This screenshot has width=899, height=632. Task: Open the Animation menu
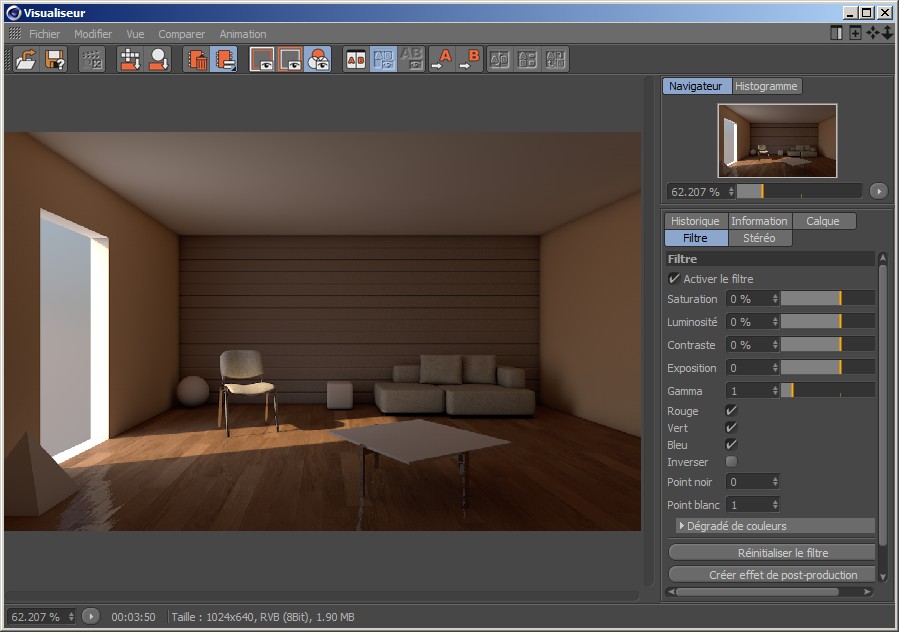pos(243,34)
